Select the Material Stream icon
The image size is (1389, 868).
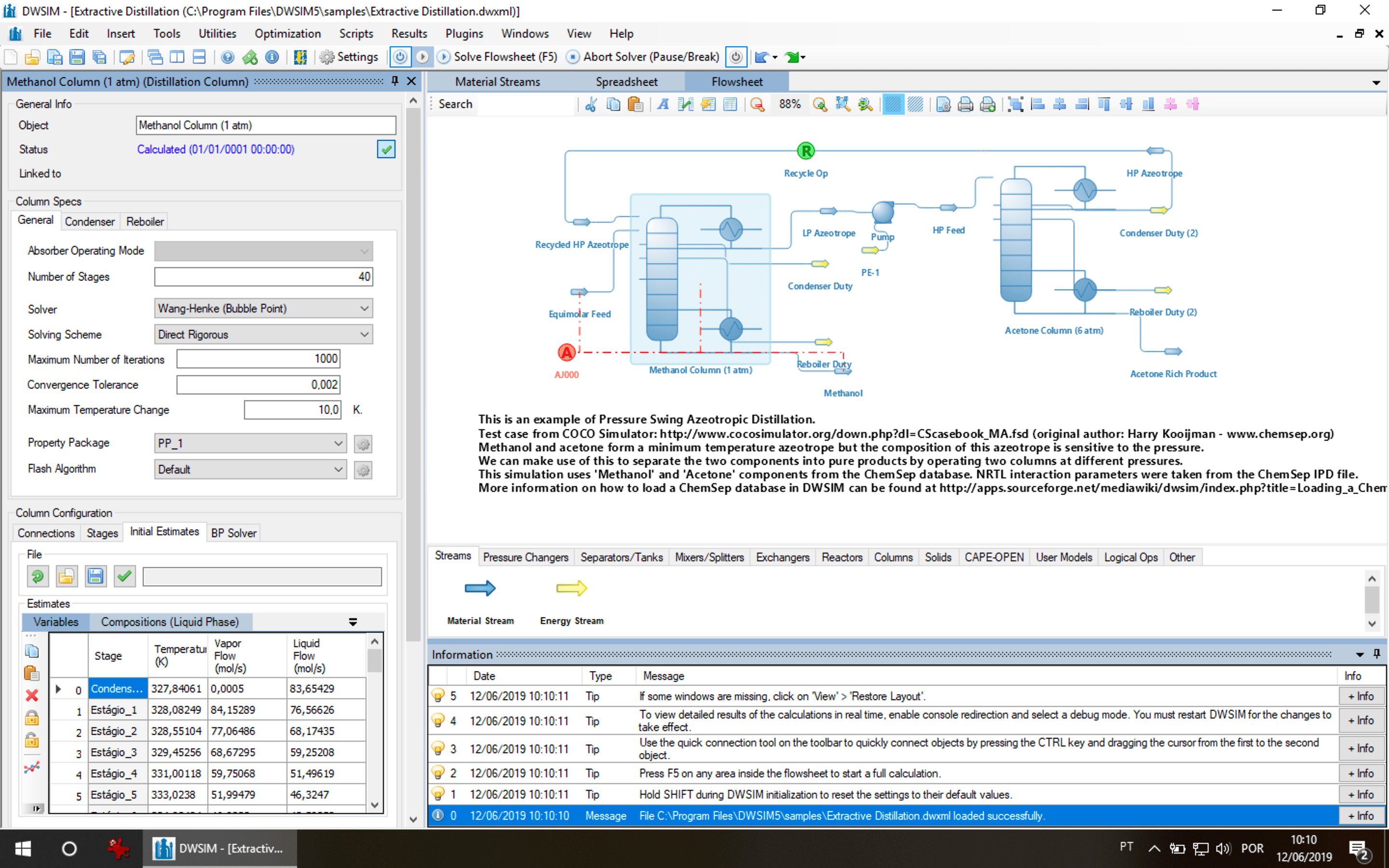click(x=480, y=588)
